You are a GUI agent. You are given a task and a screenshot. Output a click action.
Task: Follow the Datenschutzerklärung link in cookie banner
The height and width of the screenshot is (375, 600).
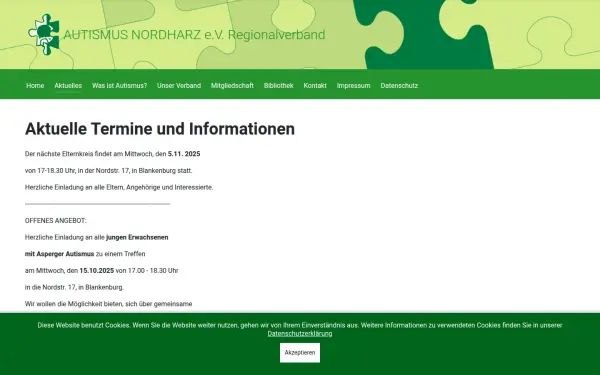[300, 334]
